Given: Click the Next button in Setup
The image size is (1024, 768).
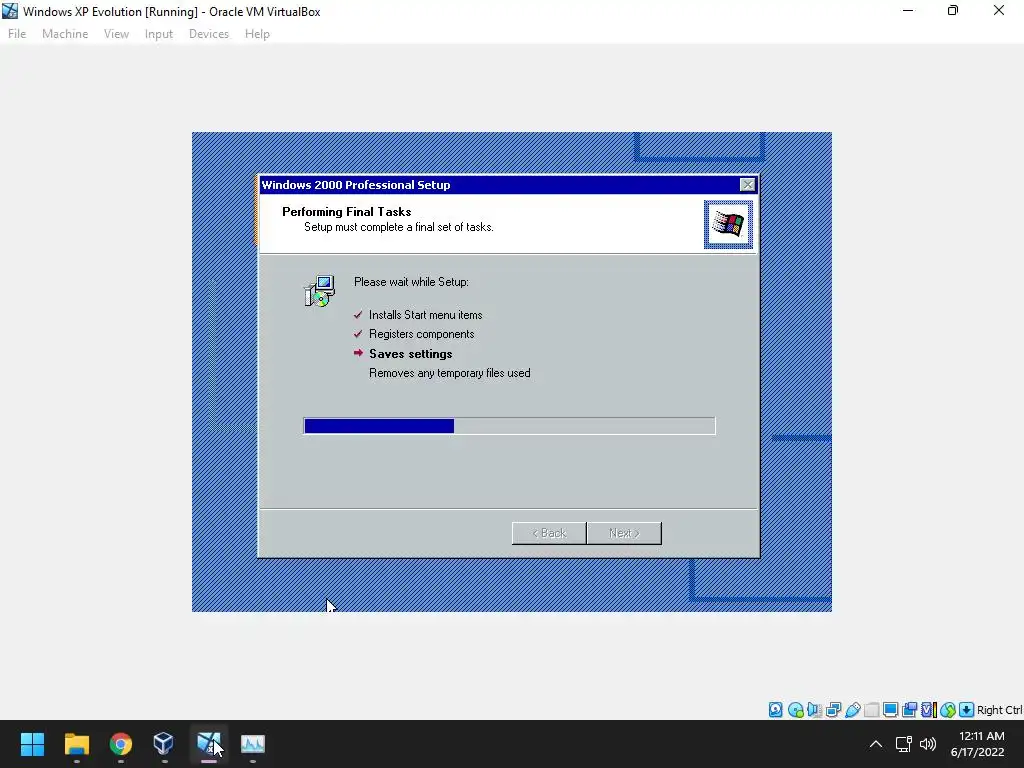Looking at the screenshot, I should (624, 533).
